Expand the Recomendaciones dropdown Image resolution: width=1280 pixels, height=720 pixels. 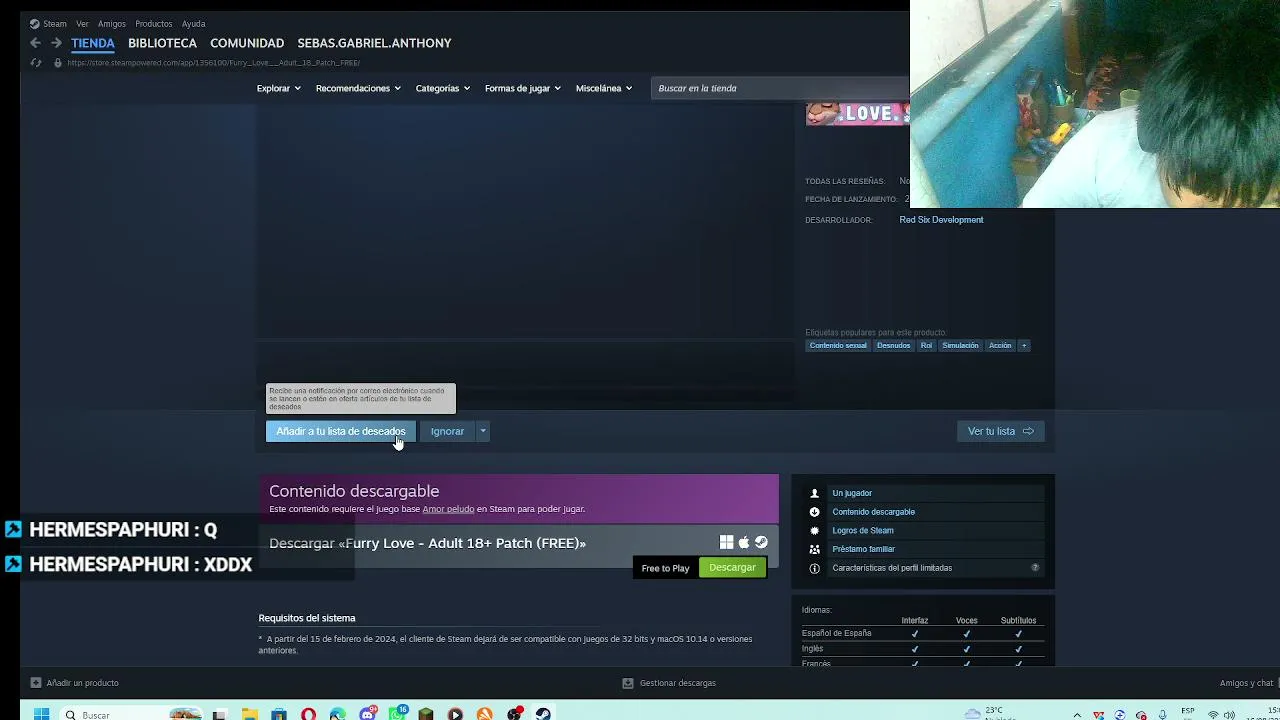tap(358, 88)
